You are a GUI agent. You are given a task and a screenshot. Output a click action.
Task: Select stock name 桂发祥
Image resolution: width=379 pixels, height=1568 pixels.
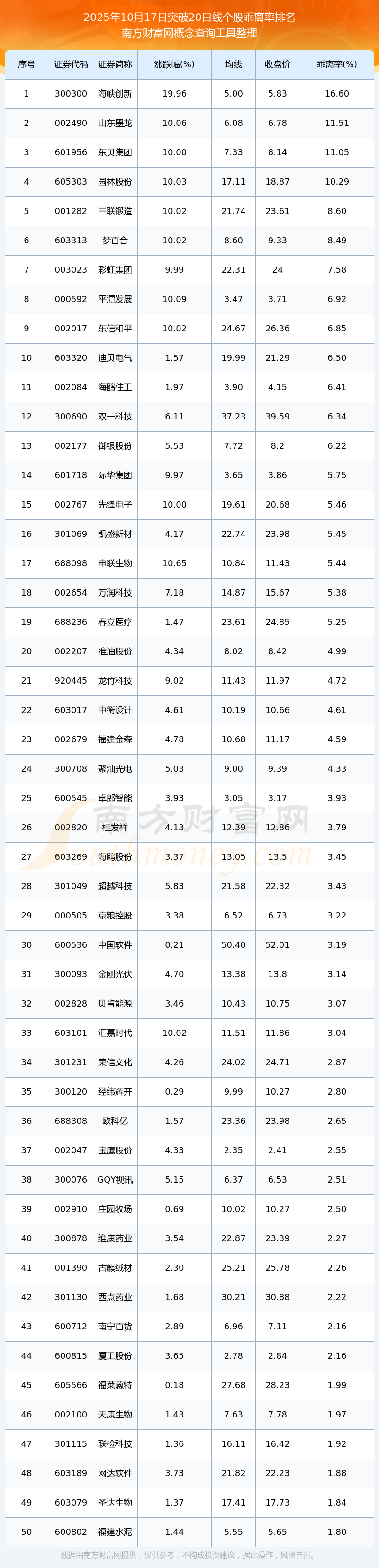(x=115, y=827)
